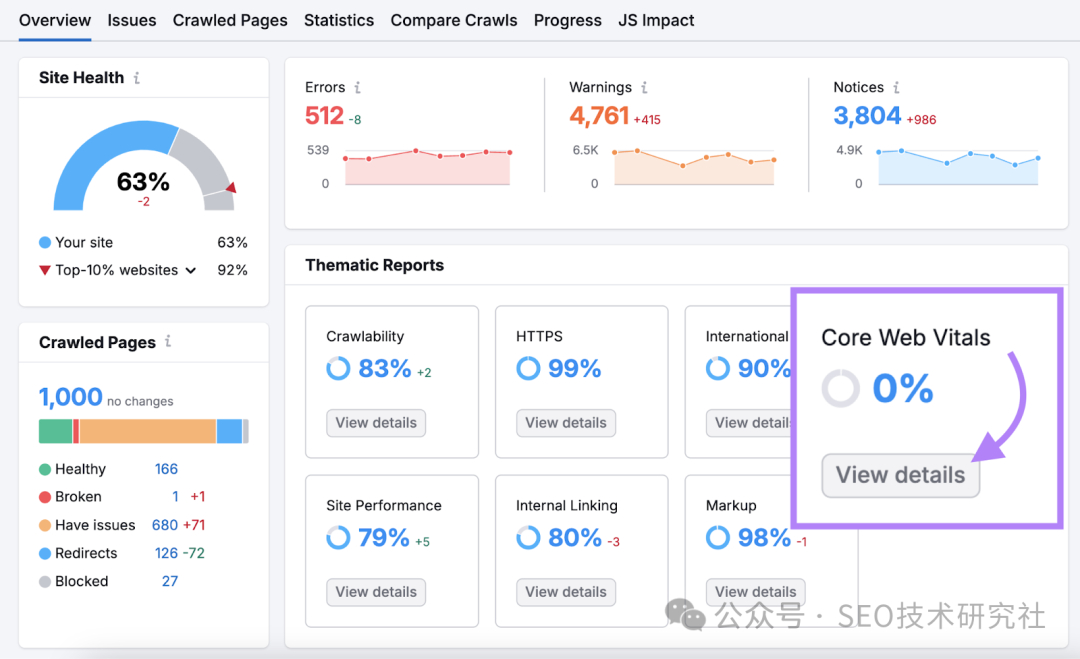Click the HTTPS progress ring icon

(528, 368)
